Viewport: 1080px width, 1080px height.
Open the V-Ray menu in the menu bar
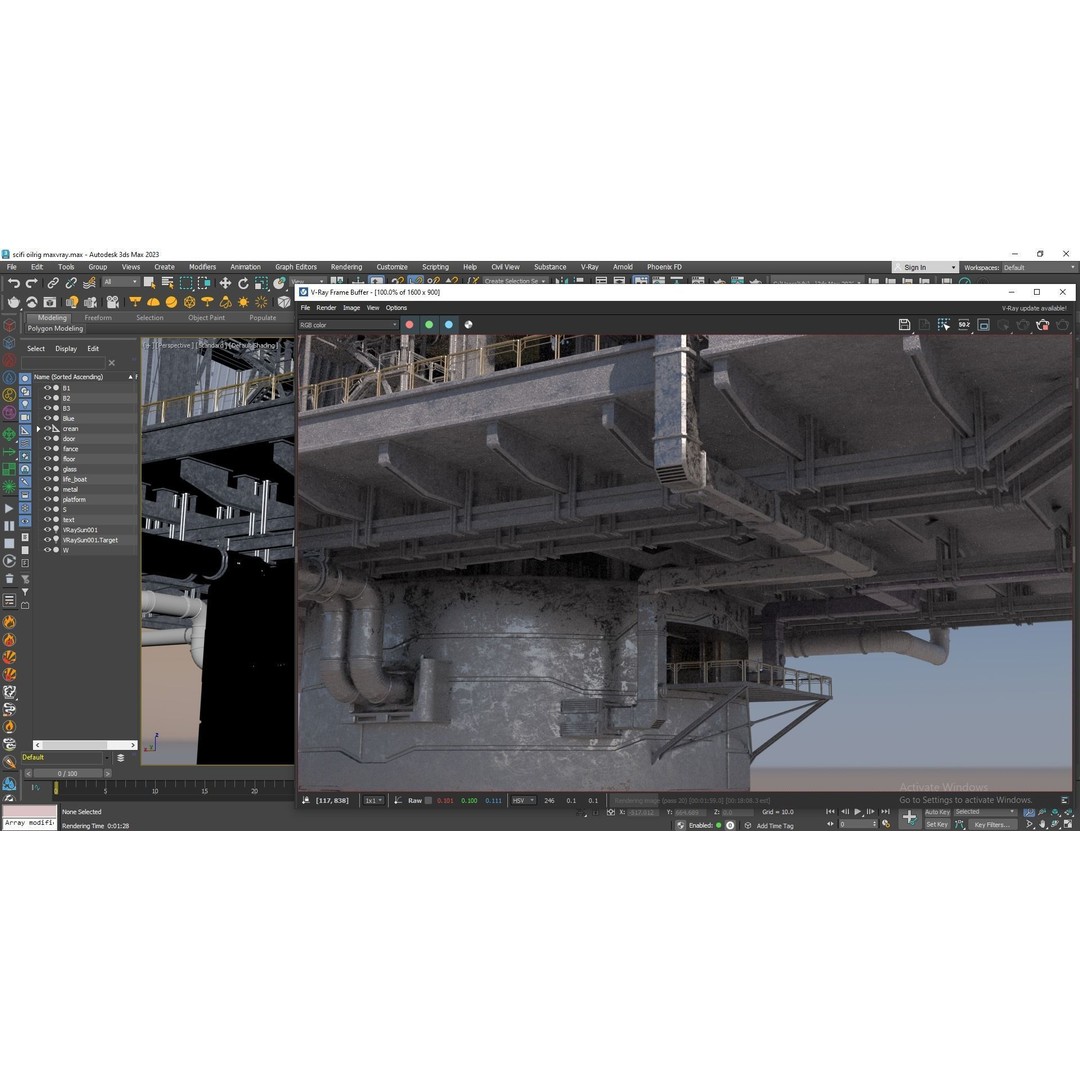point(590,267)
